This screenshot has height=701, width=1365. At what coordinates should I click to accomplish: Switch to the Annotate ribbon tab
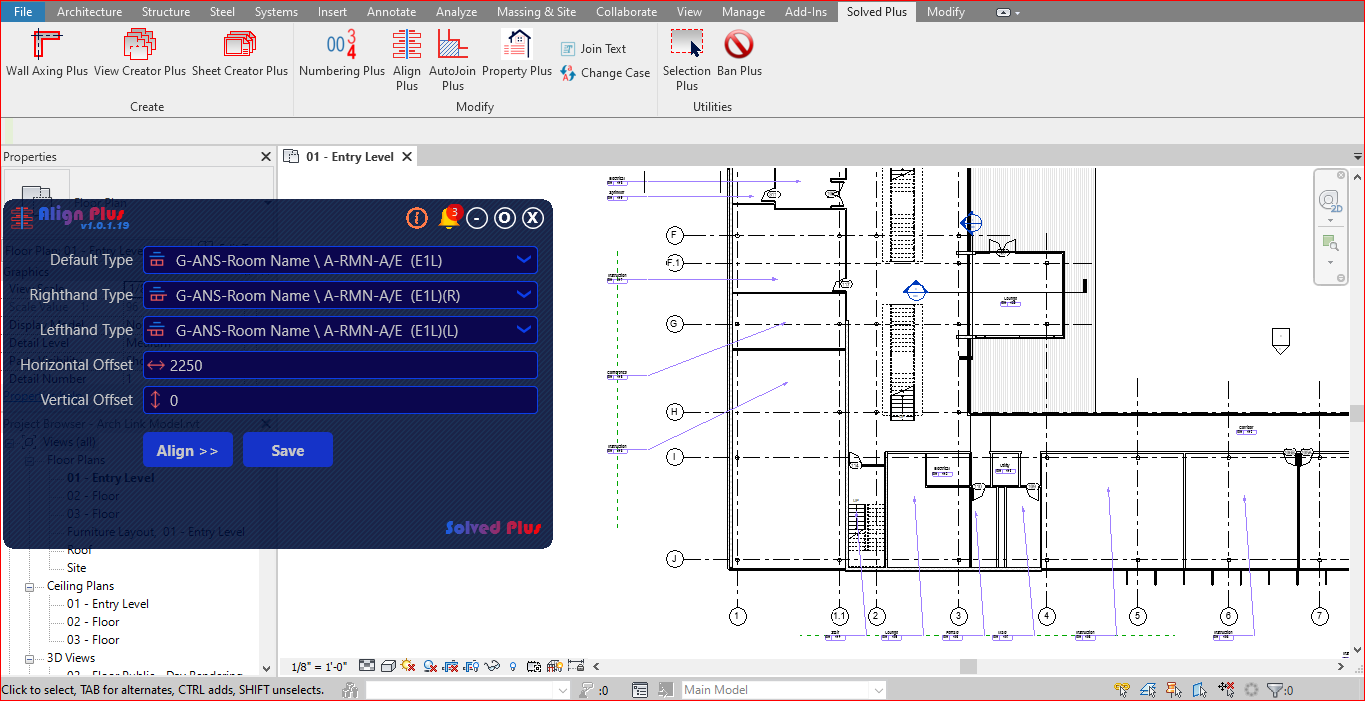(x=391, y=12)
